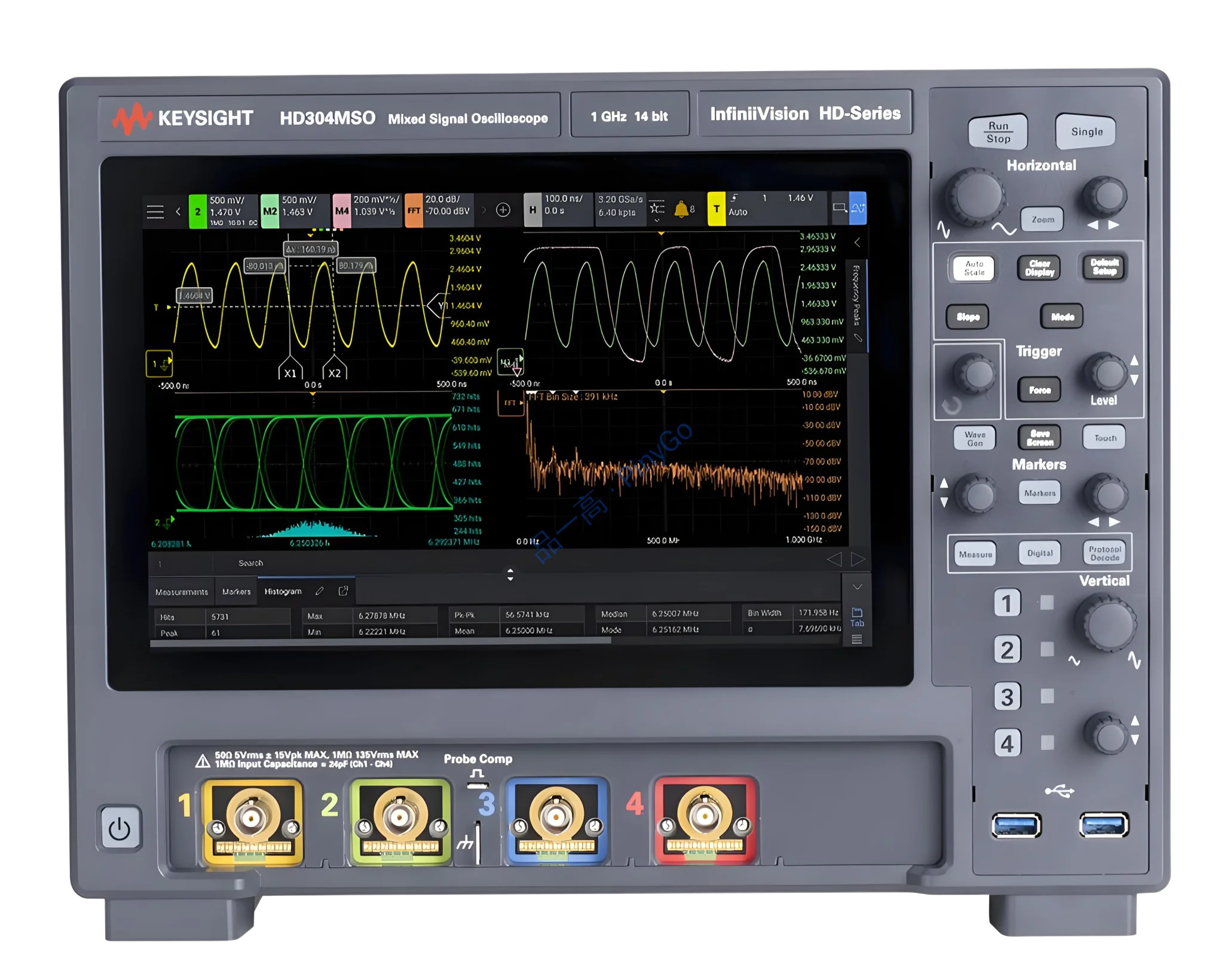The width and height of the screenshot is (1224, 980).
Task: Toggle the Touch screen key
Action: pos(1104,438)
